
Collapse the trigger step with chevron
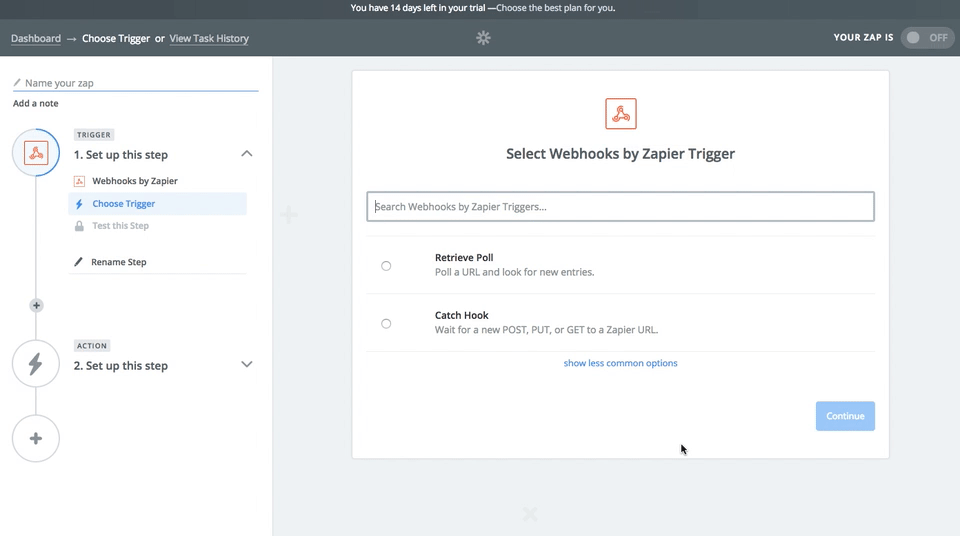click(247, 154)
